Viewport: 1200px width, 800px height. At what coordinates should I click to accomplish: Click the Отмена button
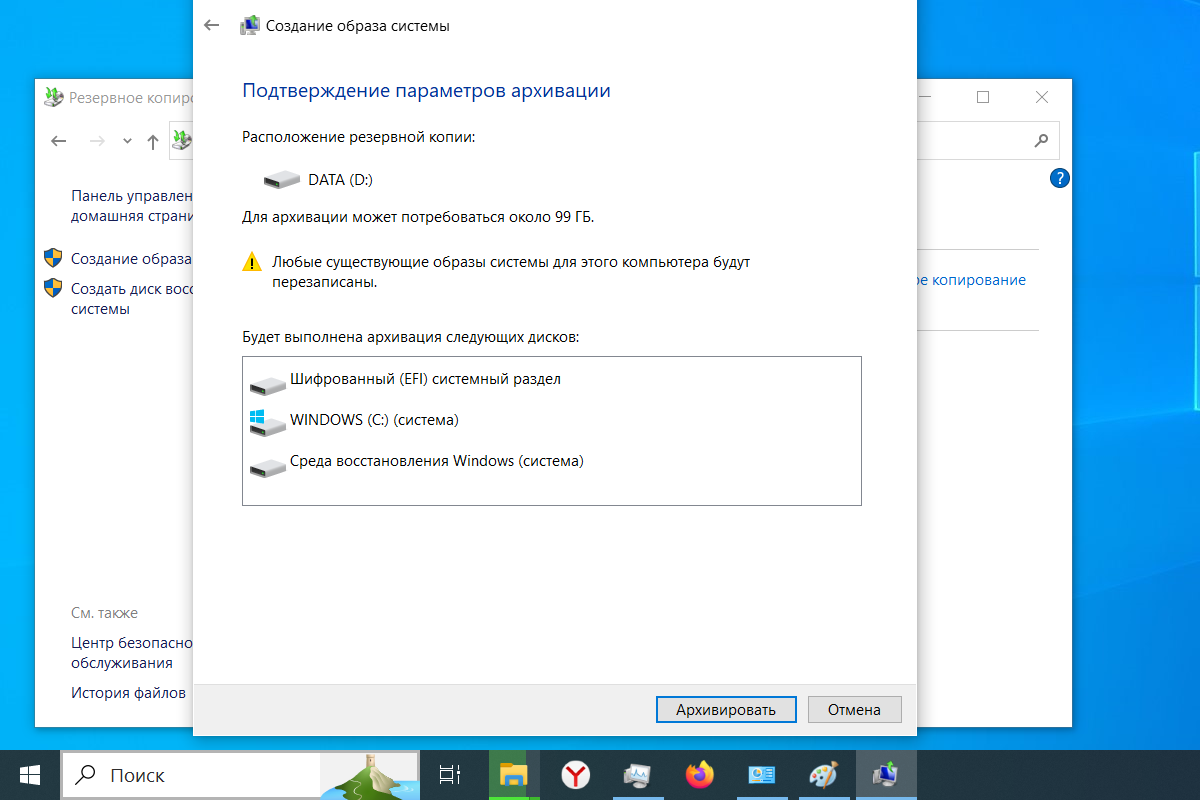coord(855,710)
